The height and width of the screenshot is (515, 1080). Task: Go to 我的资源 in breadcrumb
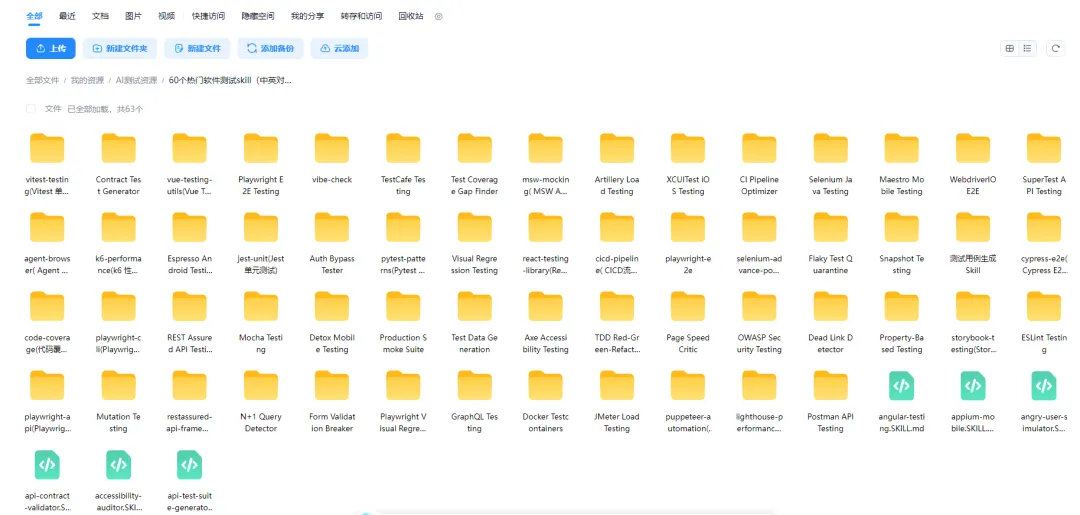87,81
